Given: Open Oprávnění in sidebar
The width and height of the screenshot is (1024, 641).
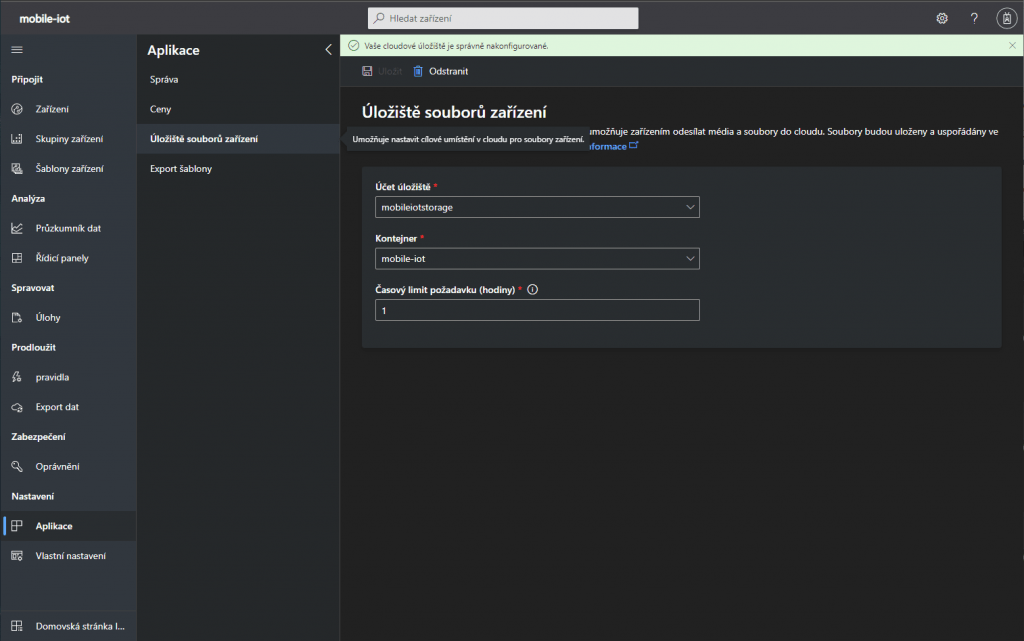Looking at the screenshot, I should coord(57,467).
